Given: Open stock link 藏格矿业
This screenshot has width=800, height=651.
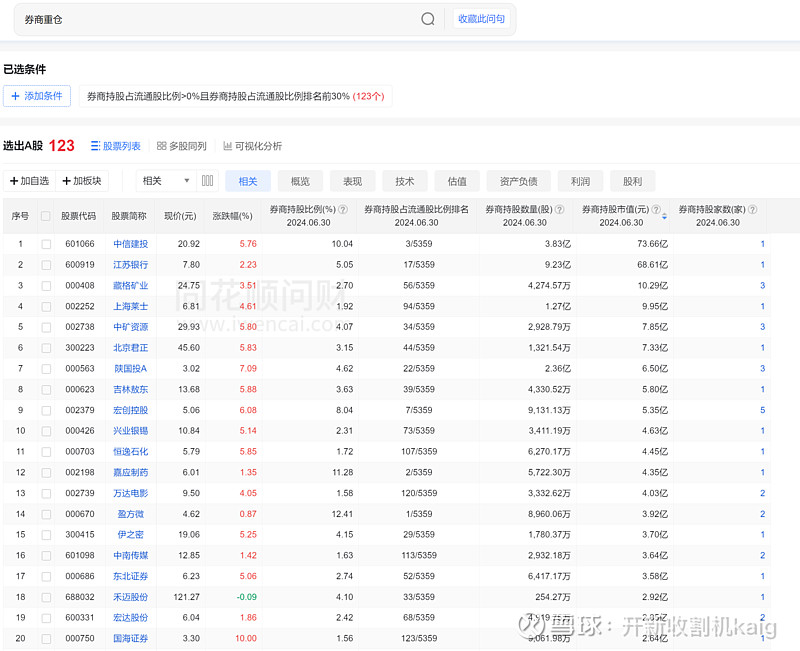Looking at the screenshot, I should pos(131,286).
